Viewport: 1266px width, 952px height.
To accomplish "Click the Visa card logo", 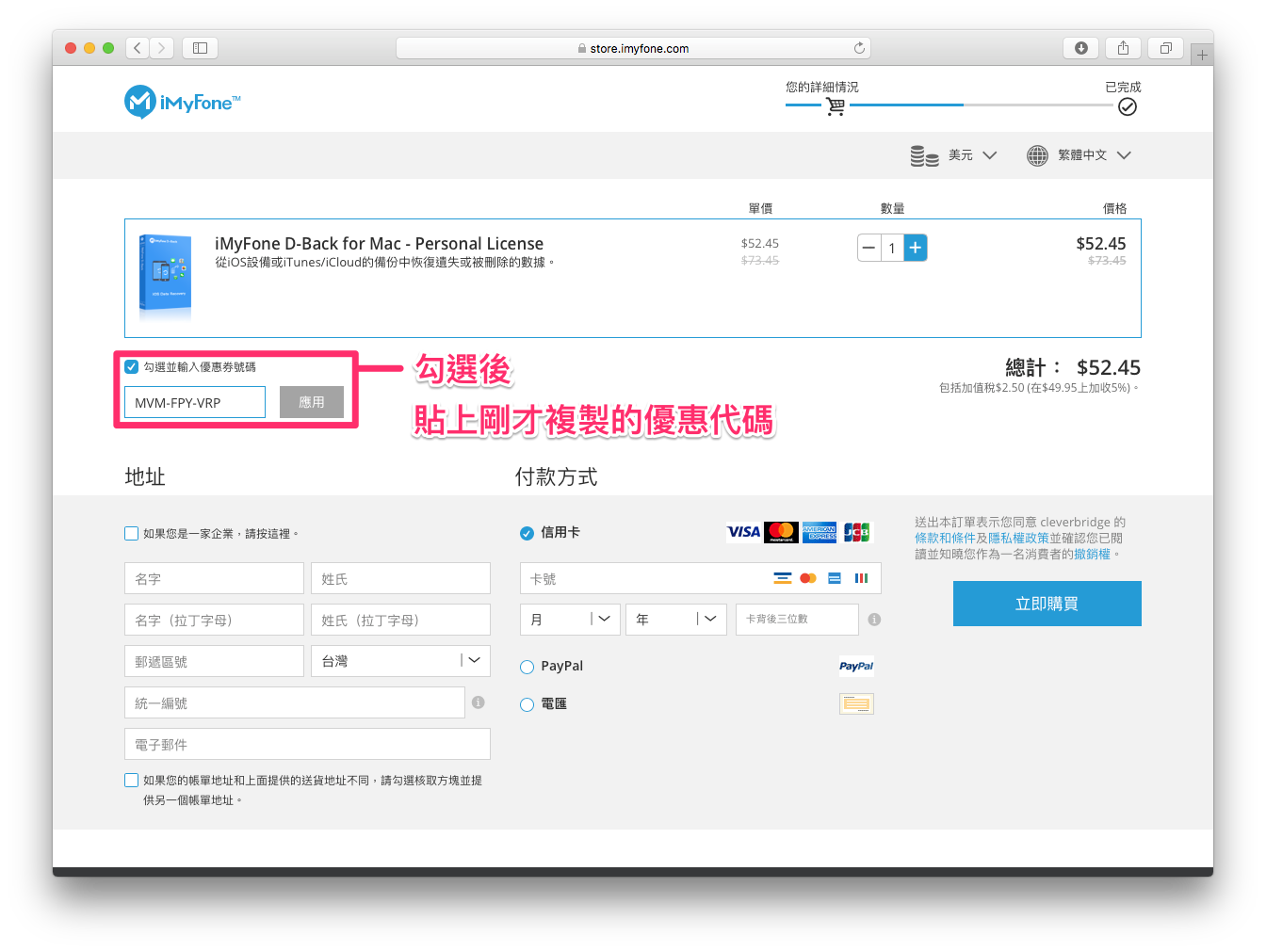I will (743, 532).
